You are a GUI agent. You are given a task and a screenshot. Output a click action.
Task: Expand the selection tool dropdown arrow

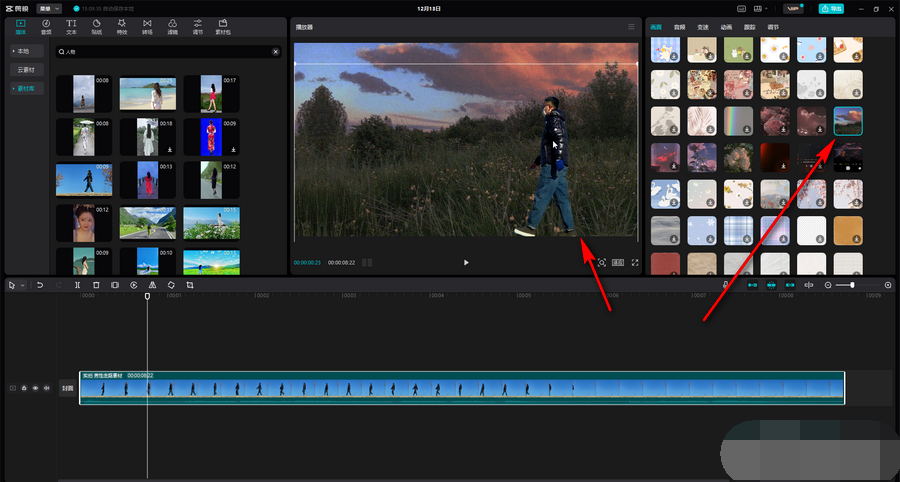click(x=22, y=285)
